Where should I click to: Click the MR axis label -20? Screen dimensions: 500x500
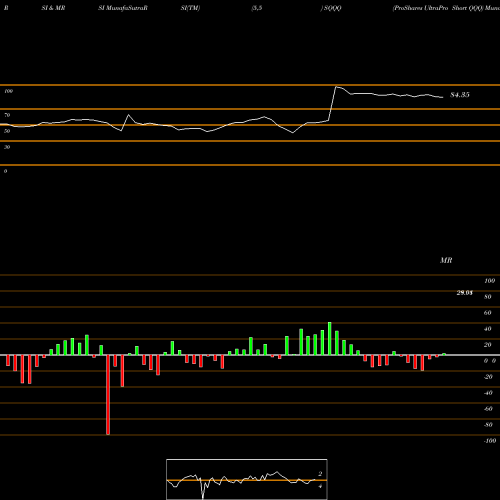pyautogui.click(x=488, y=377)
